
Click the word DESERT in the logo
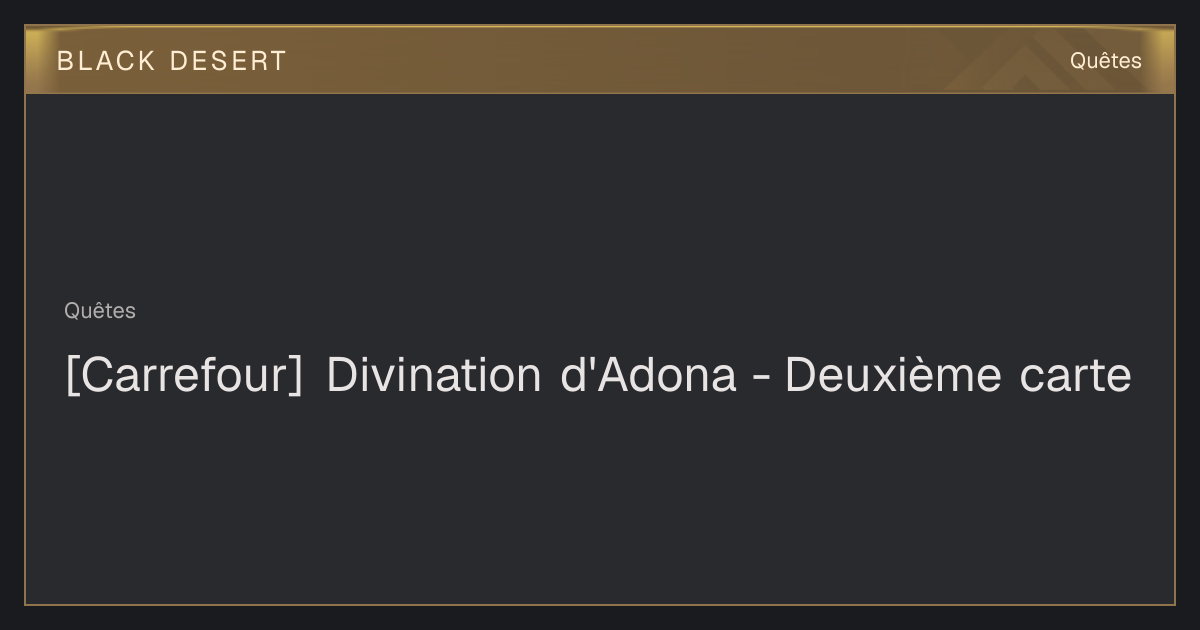click(228, 61)
